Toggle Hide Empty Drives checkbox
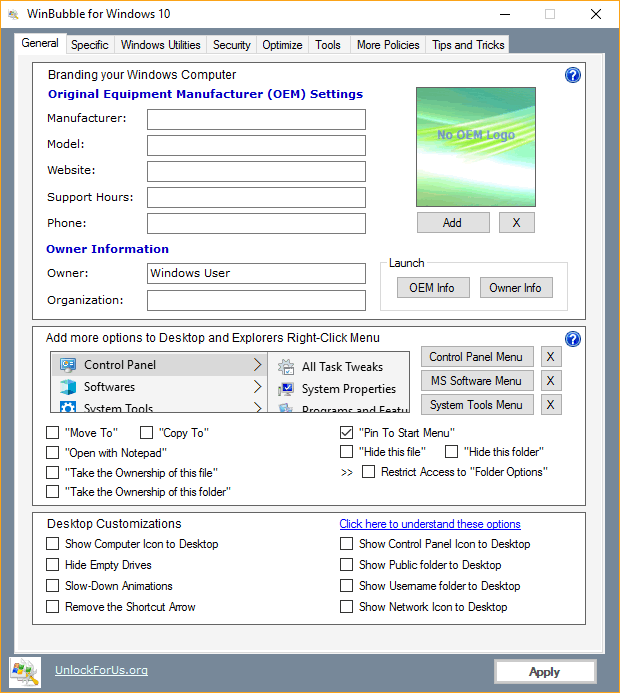Image resolution: width=620 pixels, height=693 pixels. point(53,564)
